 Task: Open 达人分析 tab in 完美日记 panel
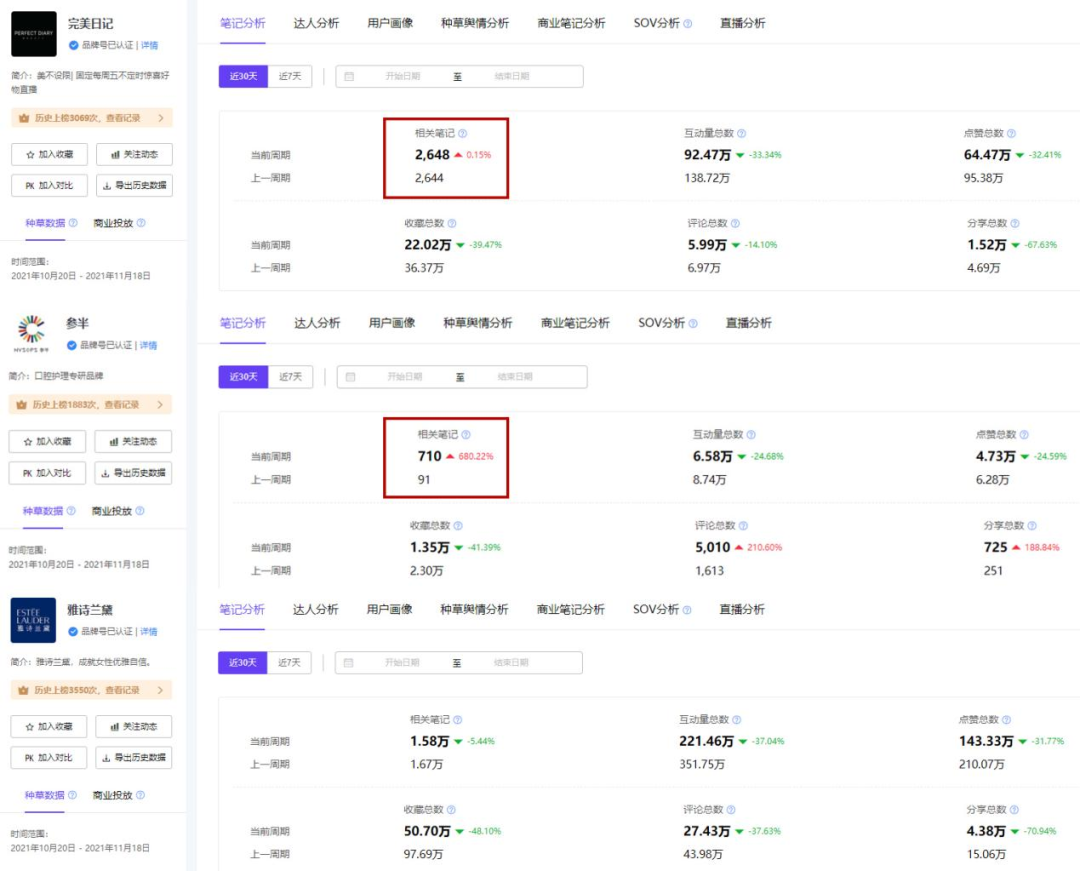(316, 23)
